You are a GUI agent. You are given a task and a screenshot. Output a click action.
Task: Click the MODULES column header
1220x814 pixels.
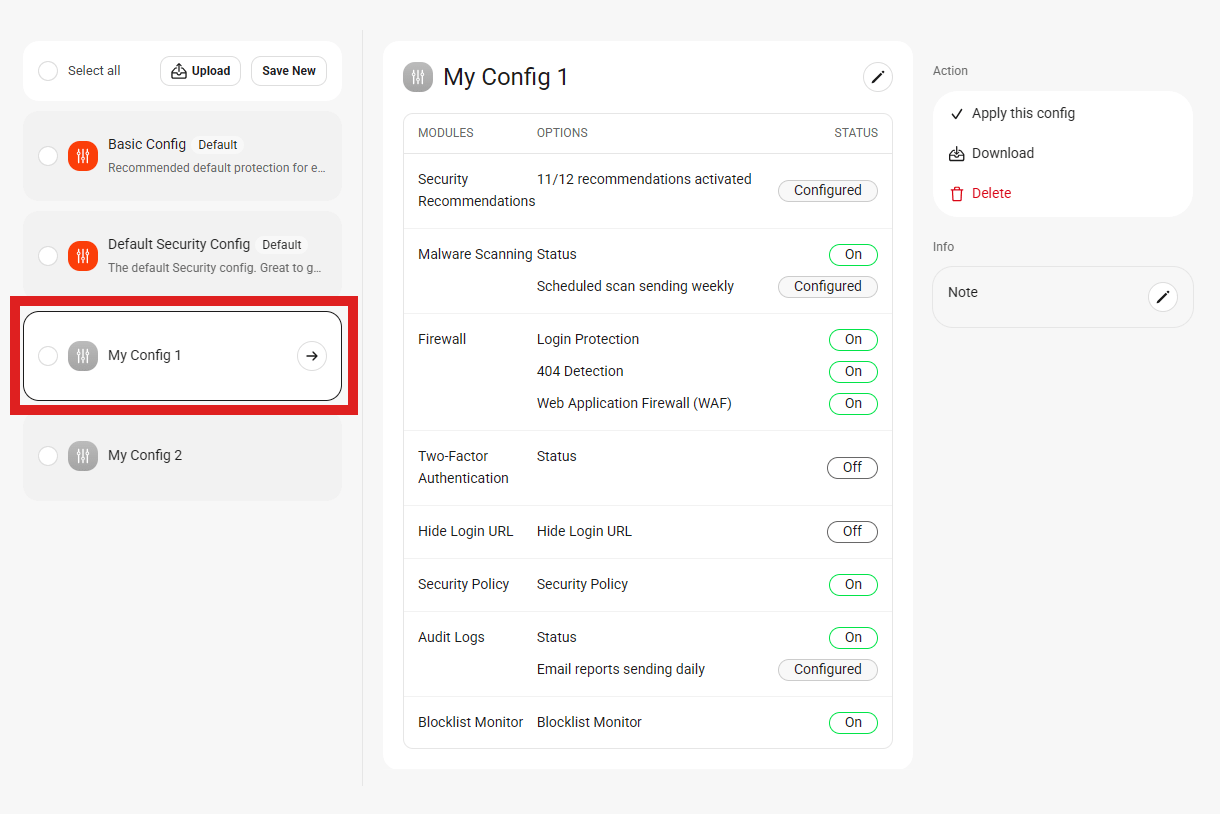click(446, 133)
